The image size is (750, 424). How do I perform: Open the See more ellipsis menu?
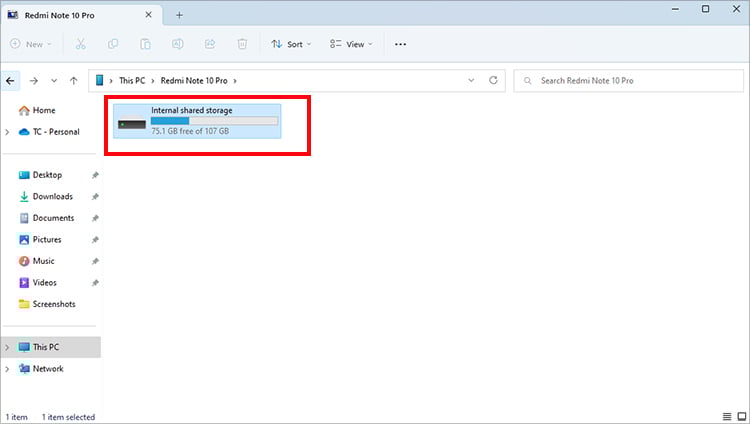coord(401,44)
